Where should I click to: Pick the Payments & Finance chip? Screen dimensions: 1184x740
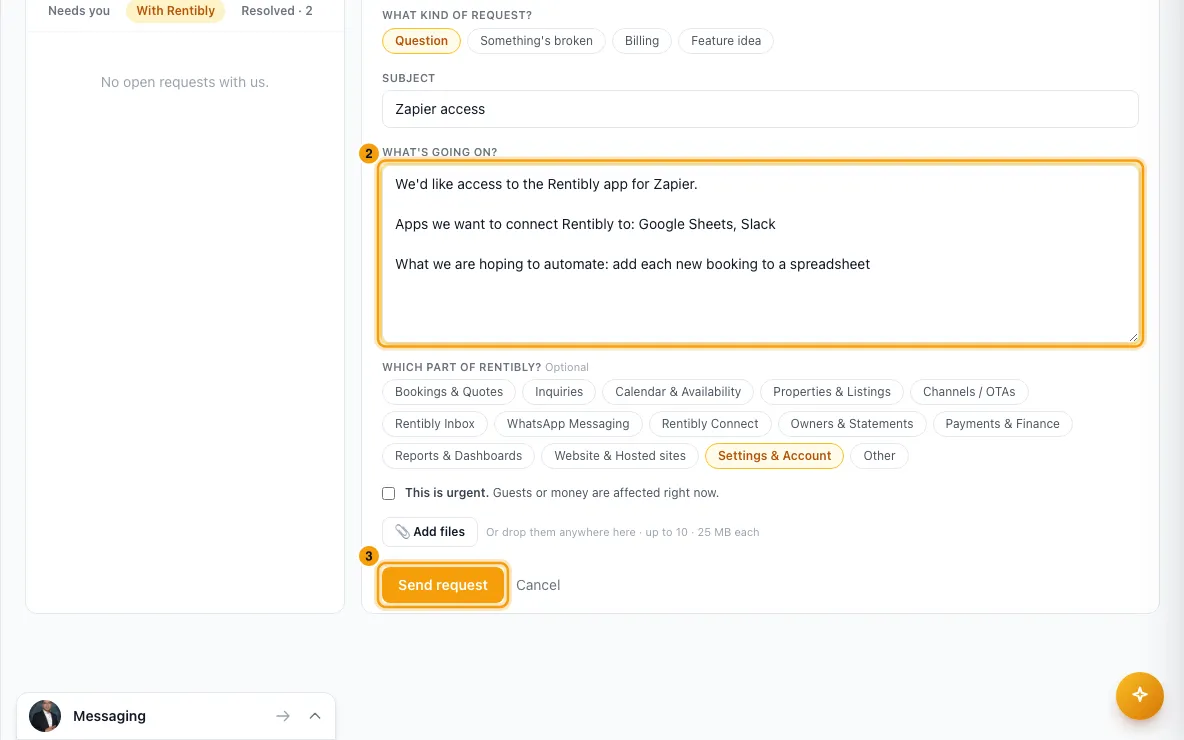[x=1003, y=424]
